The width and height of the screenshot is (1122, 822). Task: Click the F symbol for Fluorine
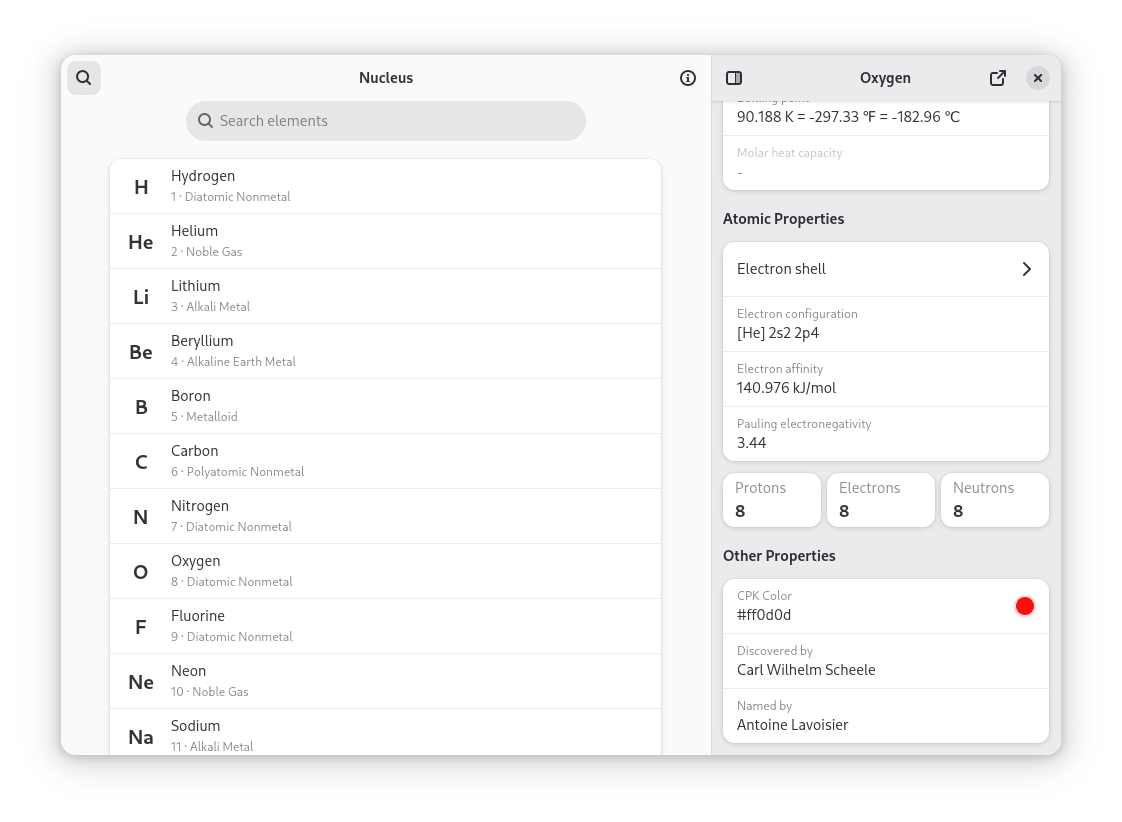pyautogui.click(x=141, y=627)
